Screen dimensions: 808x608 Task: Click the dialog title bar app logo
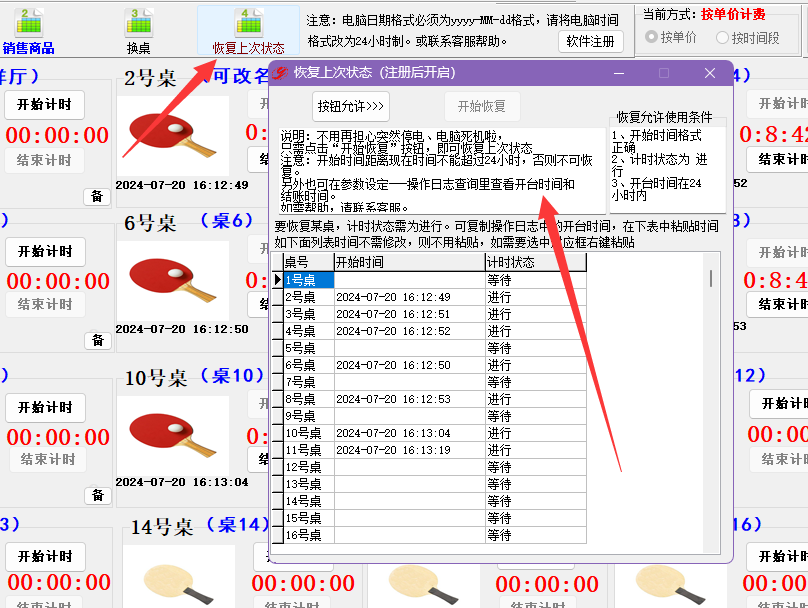tap(280, 73)
